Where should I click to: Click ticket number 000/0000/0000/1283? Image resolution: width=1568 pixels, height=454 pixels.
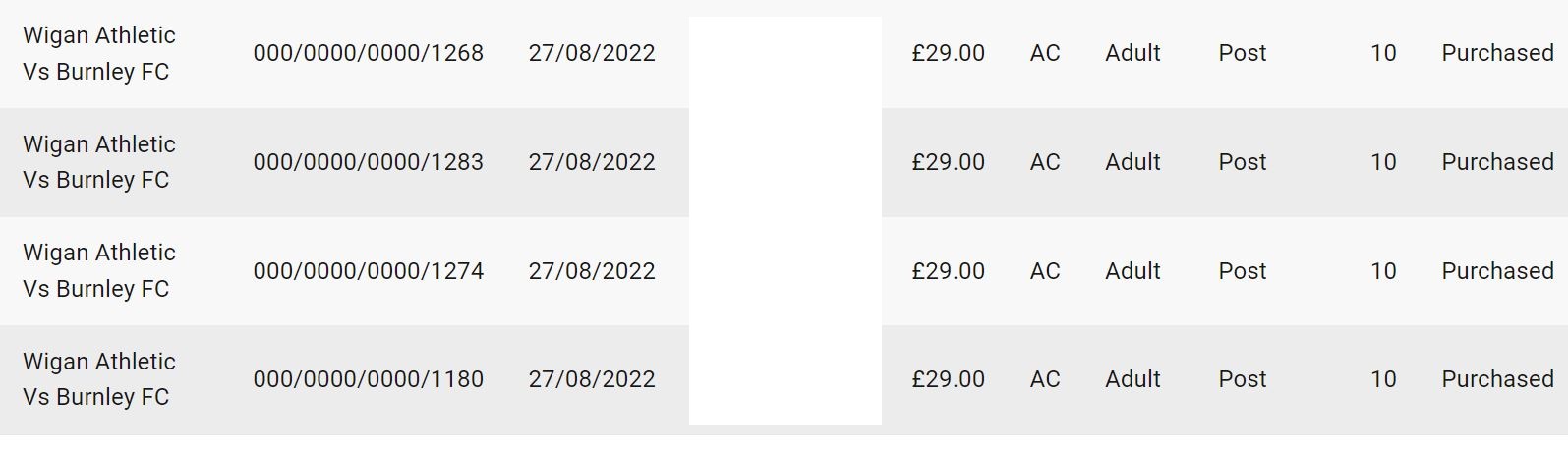coord(368,162)
